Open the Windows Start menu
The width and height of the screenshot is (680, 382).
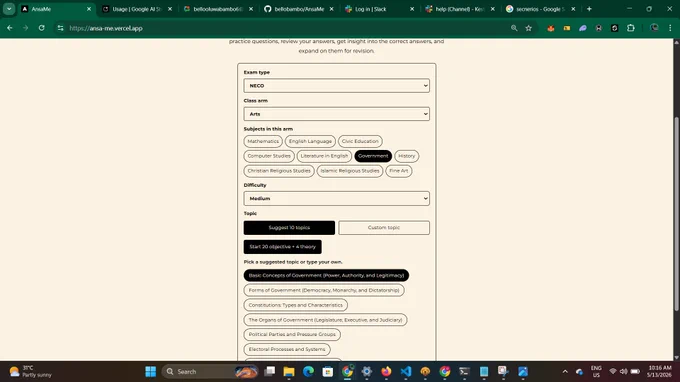pos(150,372)
